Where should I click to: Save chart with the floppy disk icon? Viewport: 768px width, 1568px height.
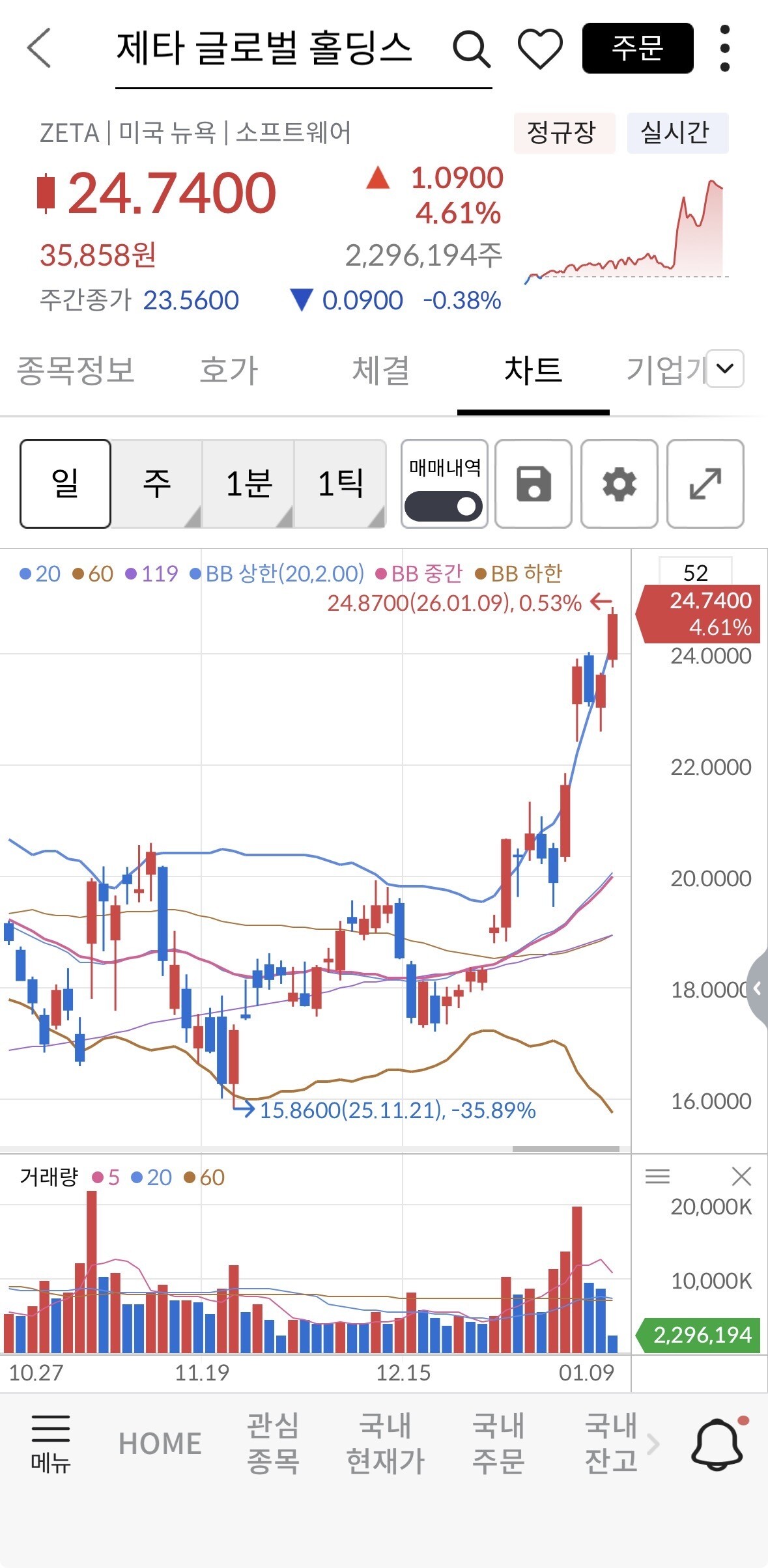[x=533, y=484]
